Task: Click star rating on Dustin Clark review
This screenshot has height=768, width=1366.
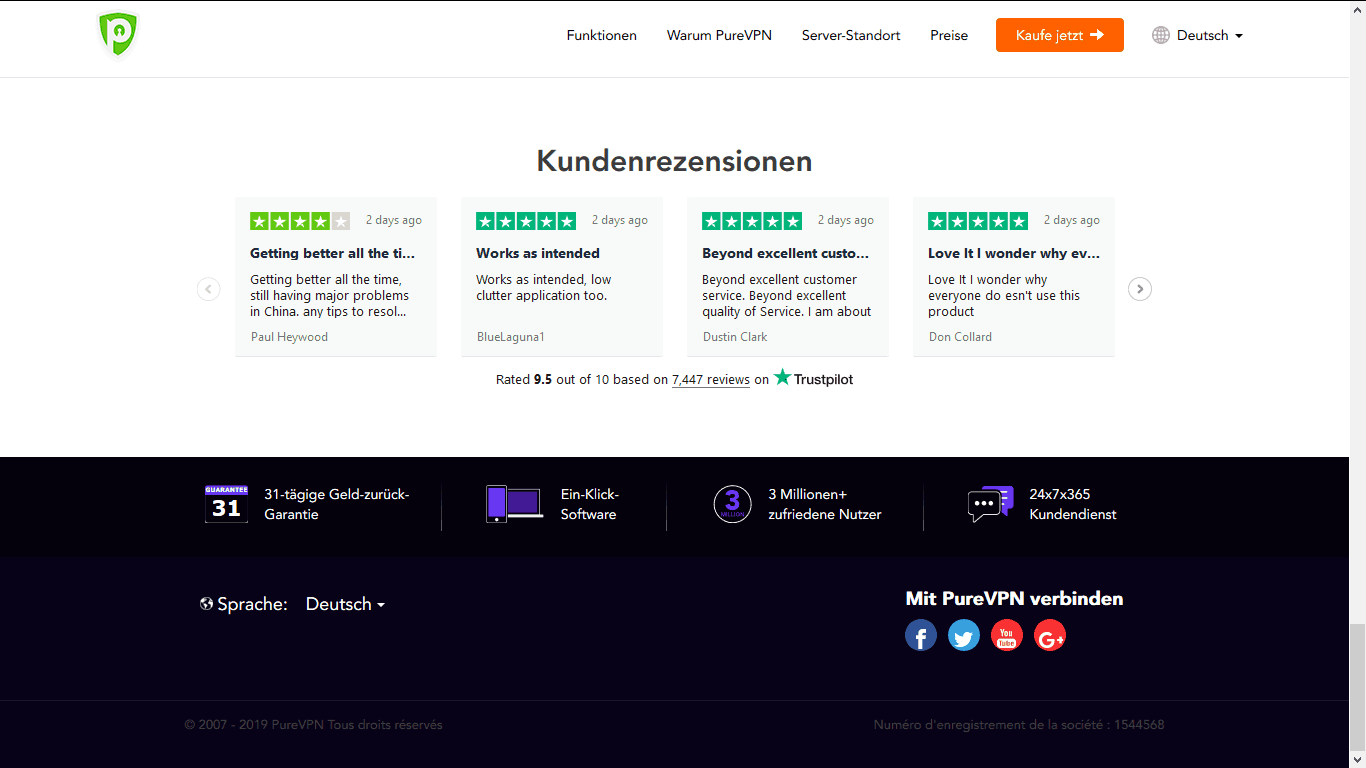Action: click(x=752, y=221)
